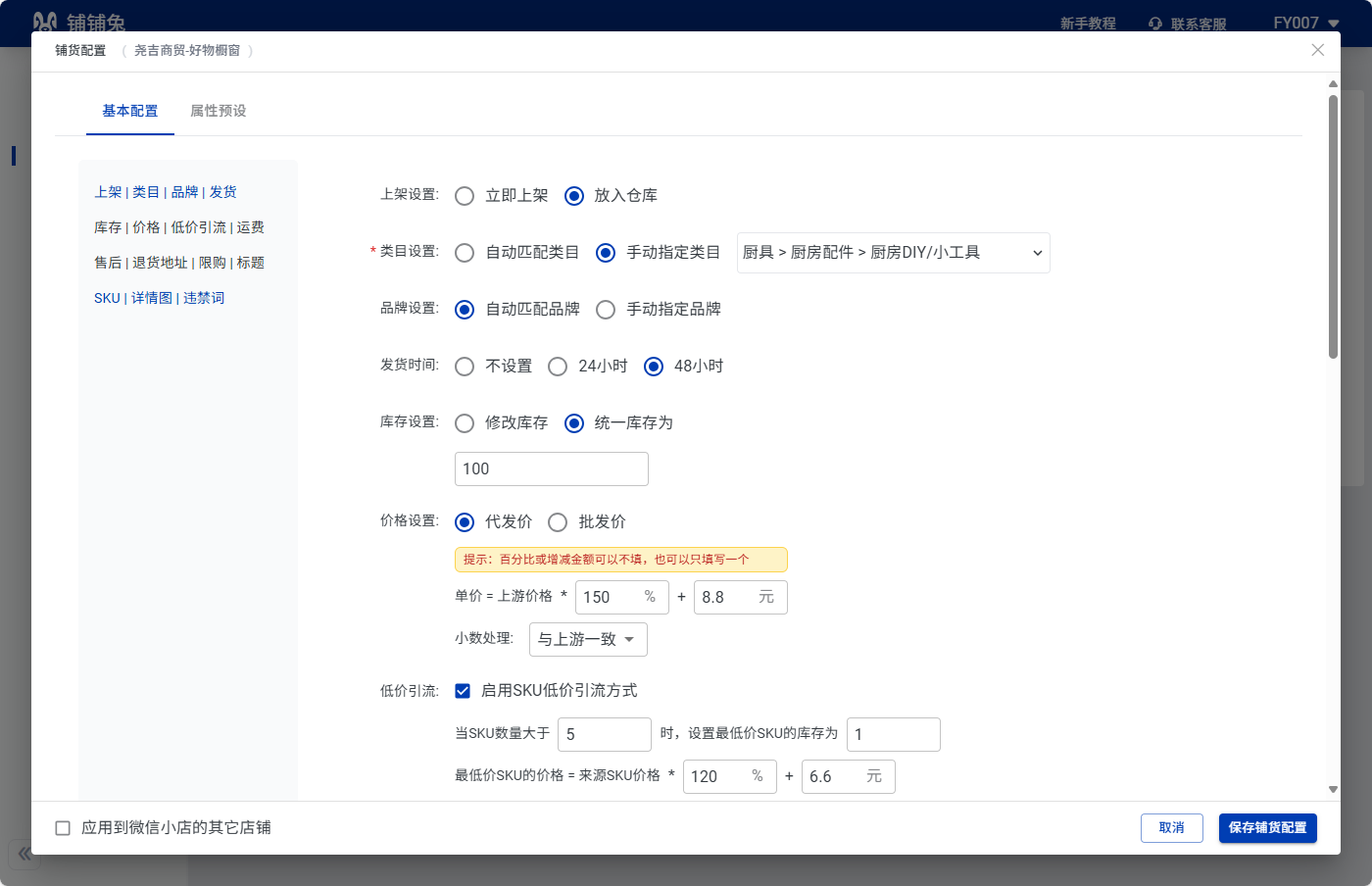Click the collapse sidebar double-arrow icon

(24, 853)
